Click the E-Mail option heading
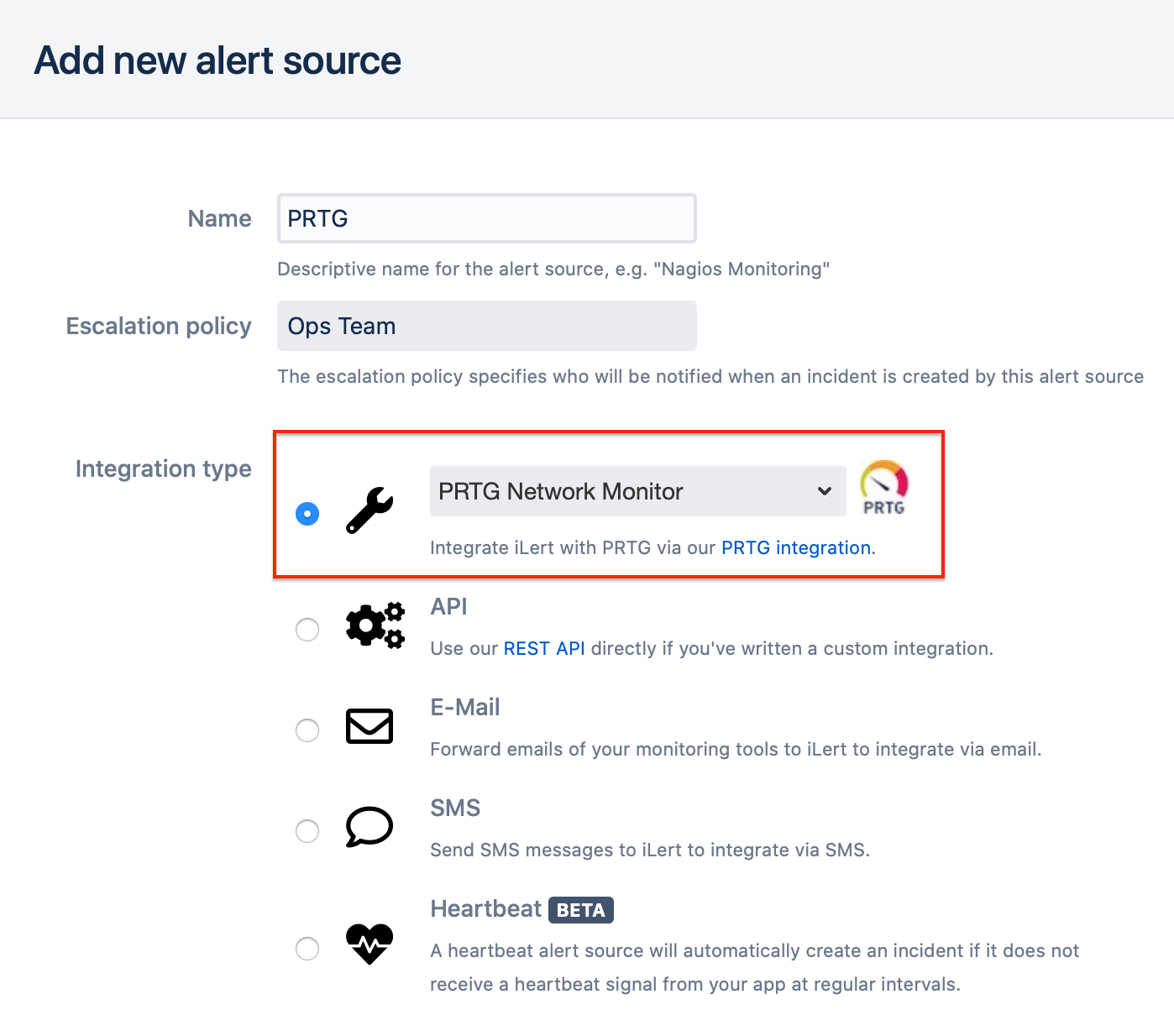 pyautogui.click(x=465, y=707)
